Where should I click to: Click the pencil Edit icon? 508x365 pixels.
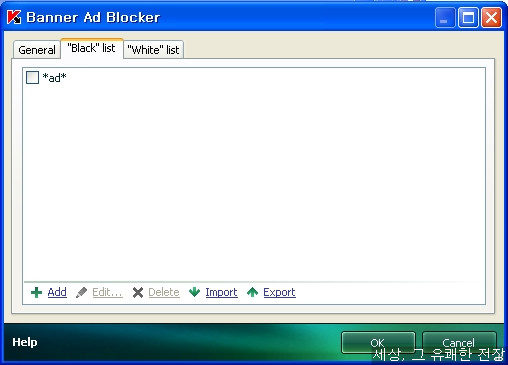click(81, 292)
